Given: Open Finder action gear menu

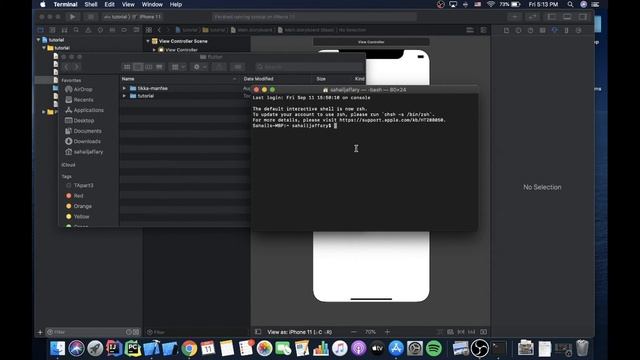Looking at the screenshot, I should click(x=200, y=67).
